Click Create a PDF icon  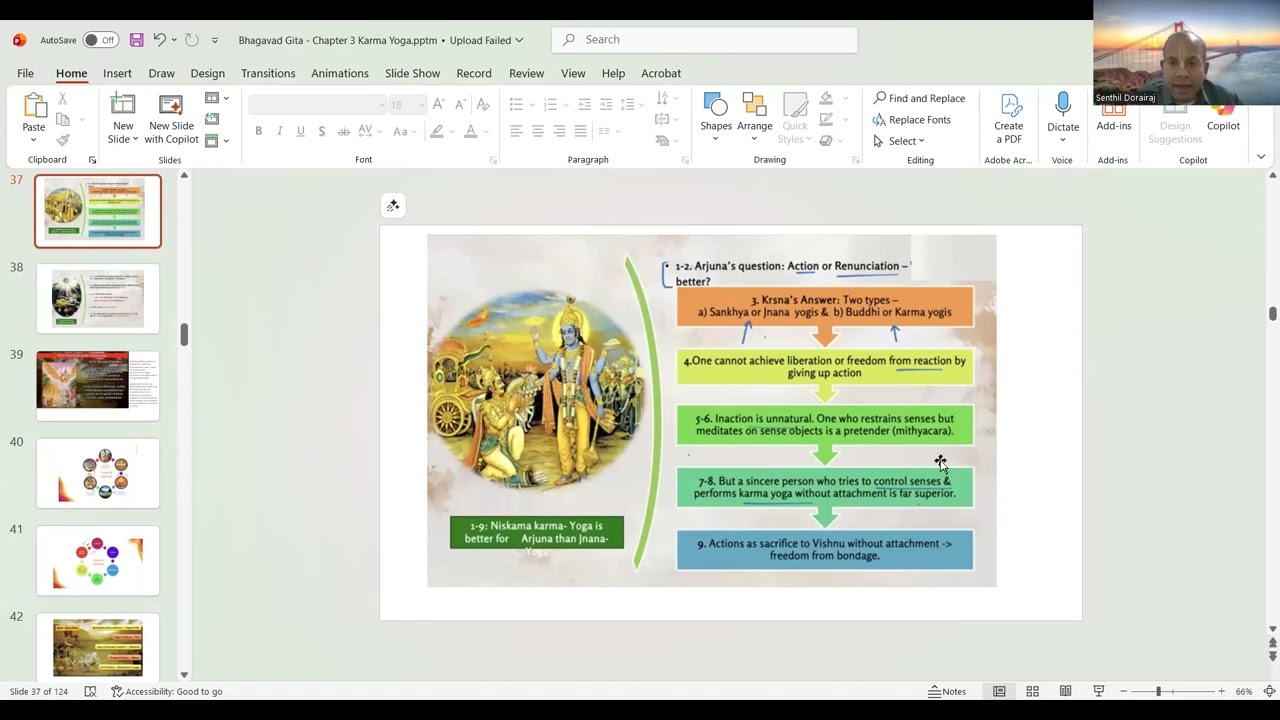1008,106
